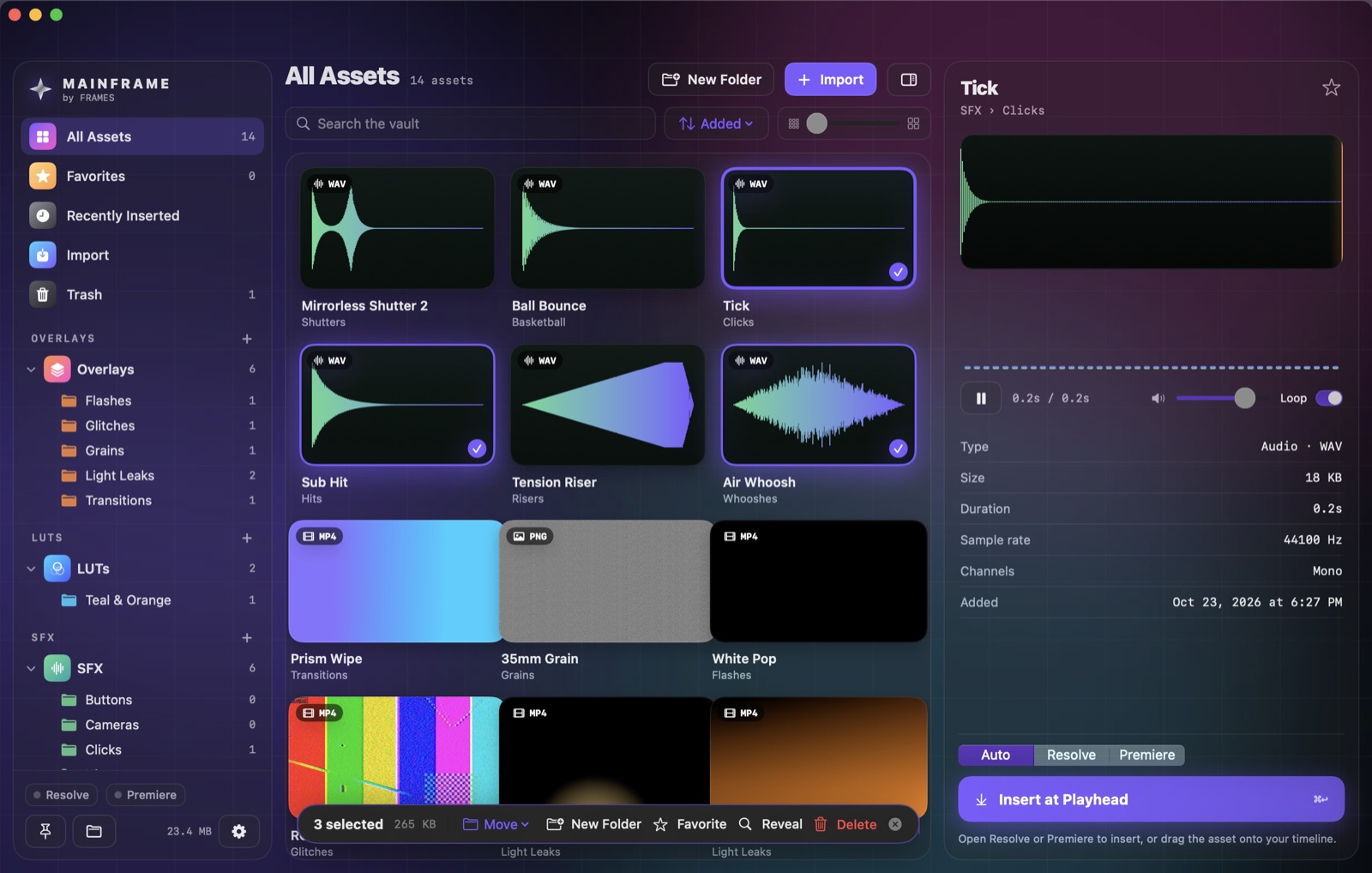Toggle the sidebar panel layout icon
Viewport: 1372px width, 873px height.
[909, 80]
